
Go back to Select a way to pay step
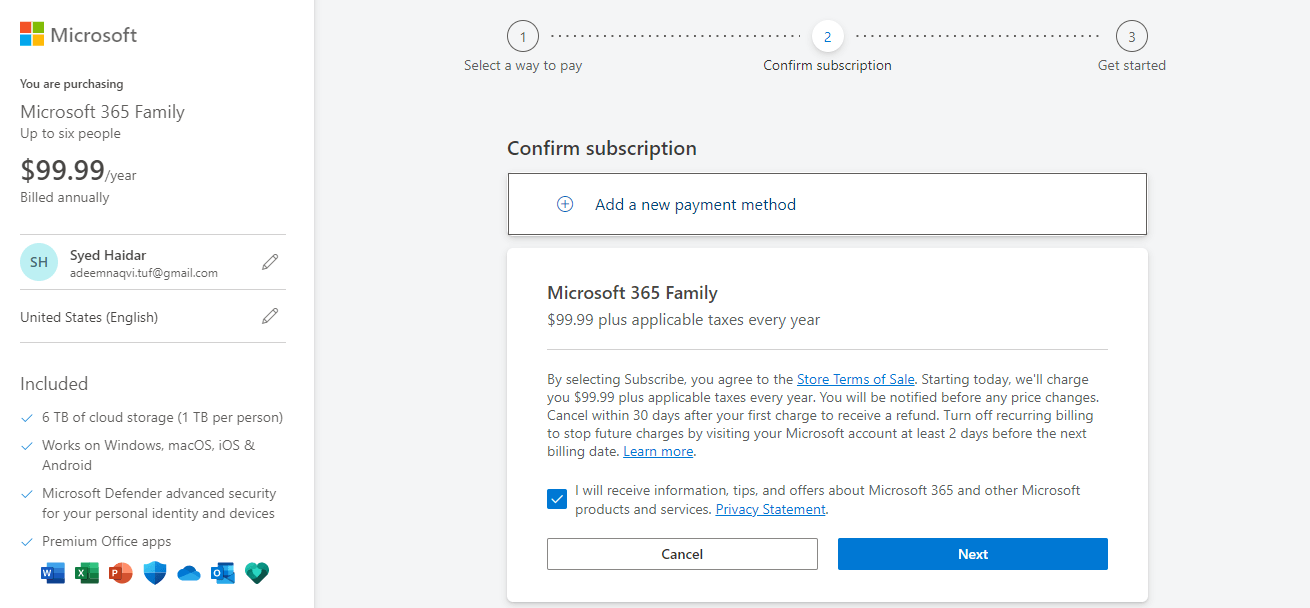point(523,35)
